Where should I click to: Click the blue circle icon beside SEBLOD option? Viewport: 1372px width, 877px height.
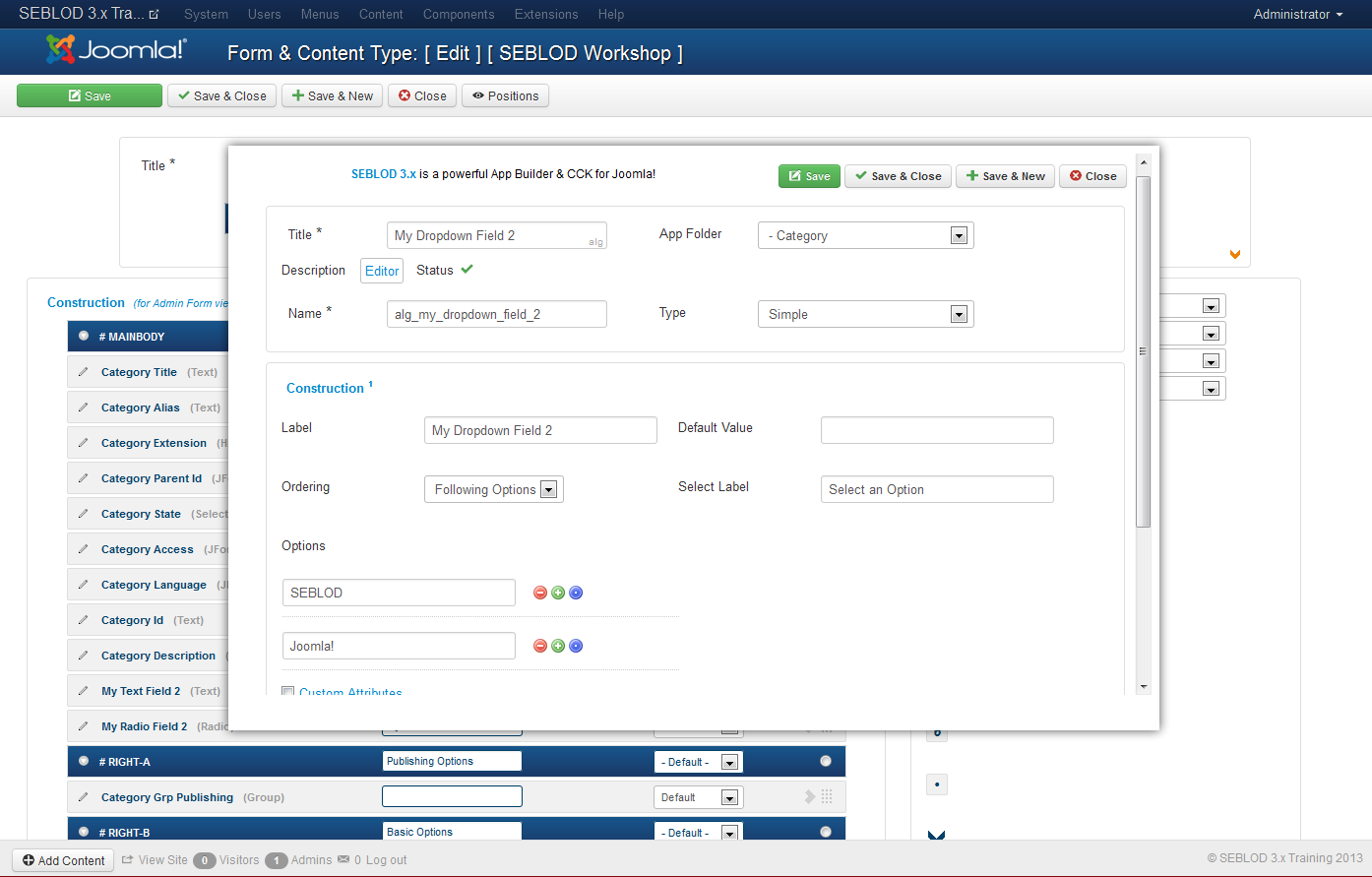click(577, 593)
